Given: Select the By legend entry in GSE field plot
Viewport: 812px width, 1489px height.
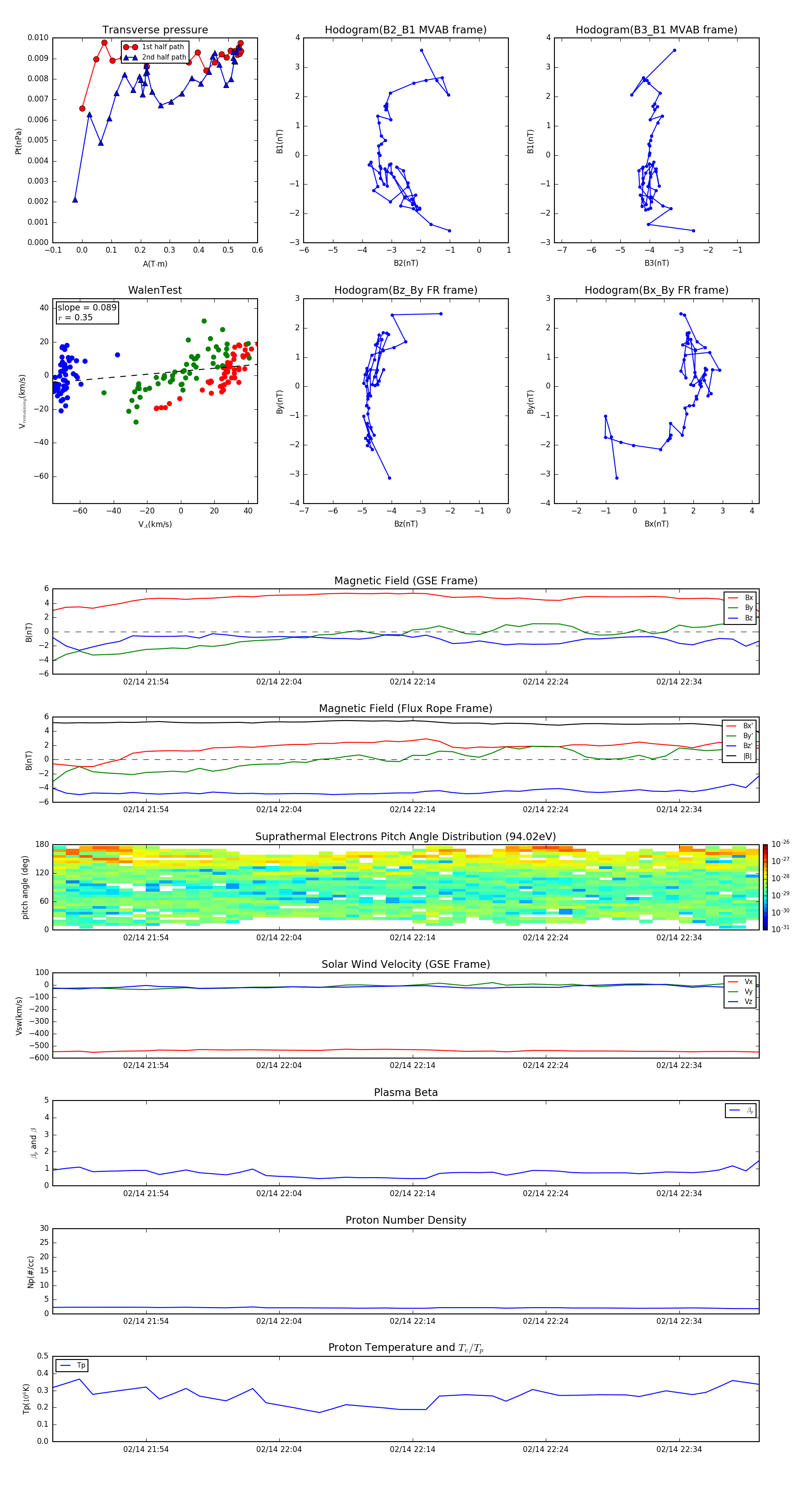Looking at the screenshot, I should tap(740, 607).
